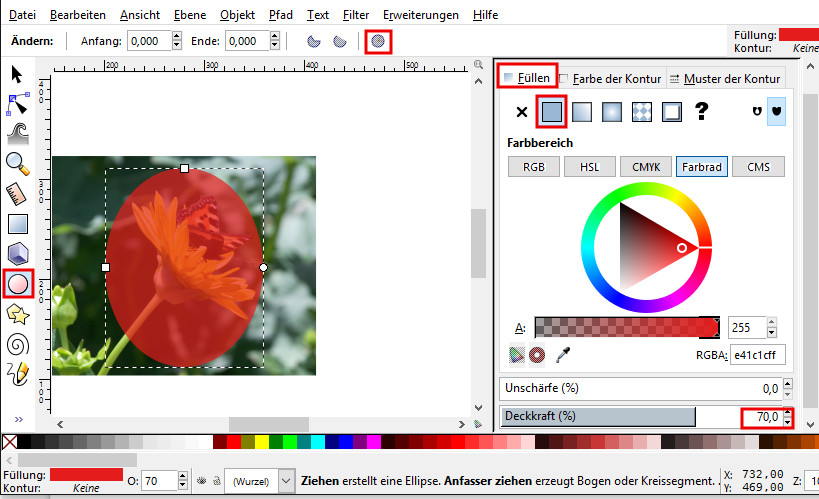Select RGB color mode
819x499 pixels.
click(534, 167)
